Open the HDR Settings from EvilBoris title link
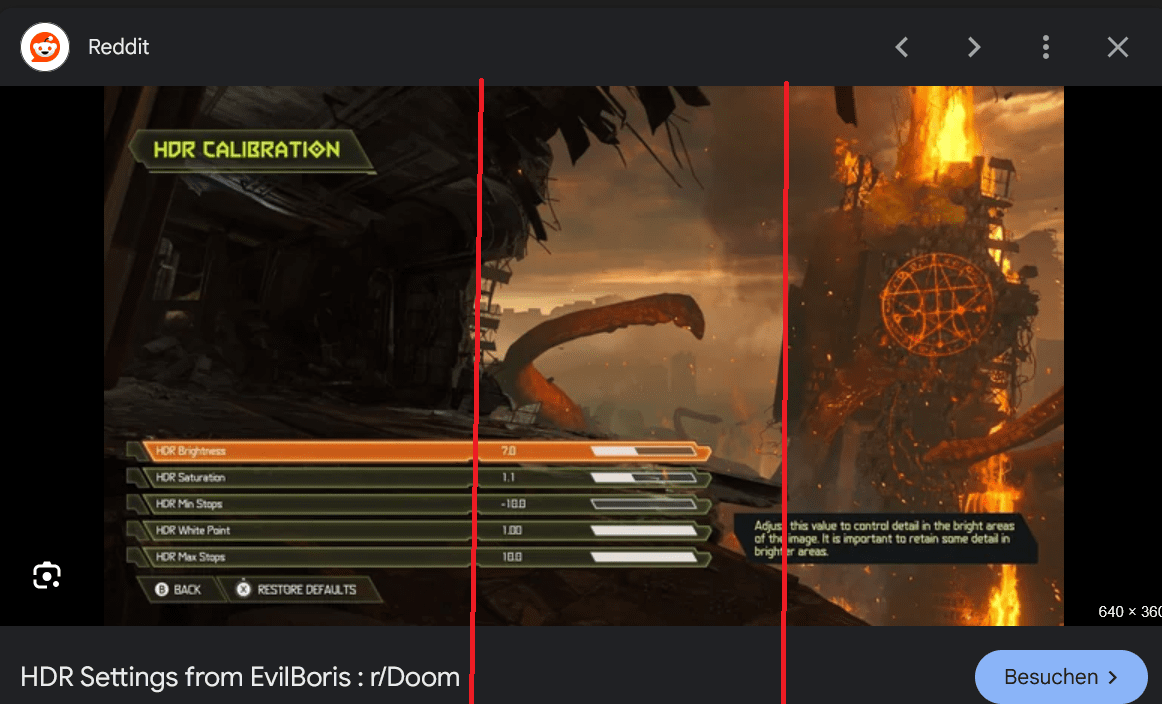 pyautogui.click(x=240, y=677)
